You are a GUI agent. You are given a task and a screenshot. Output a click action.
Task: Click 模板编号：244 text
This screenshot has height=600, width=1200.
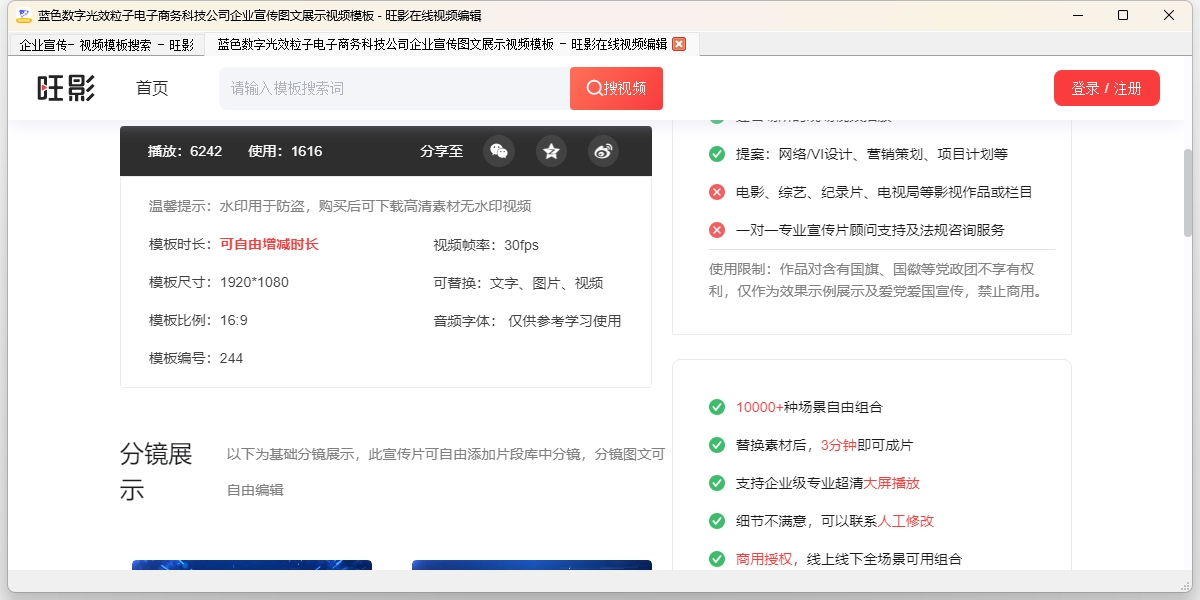[x=196, y=359]
